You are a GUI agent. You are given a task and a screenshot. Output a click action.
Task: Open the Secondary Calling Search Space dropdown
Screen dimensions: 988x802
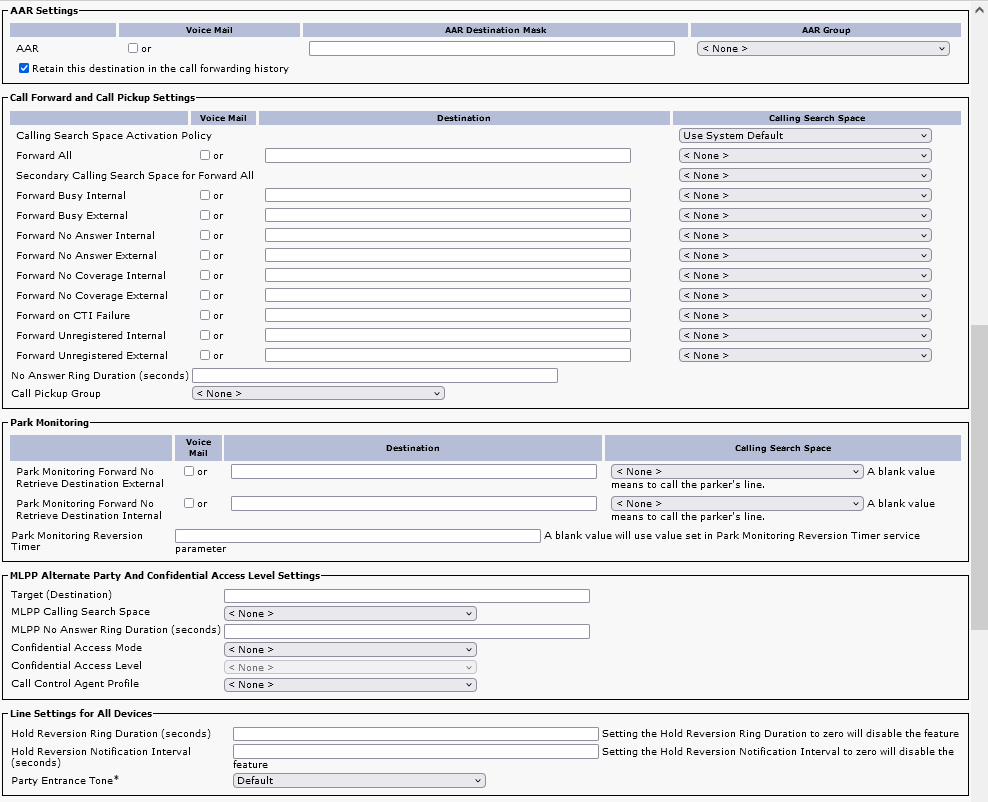pyautogui.click(x=804, y=176)
